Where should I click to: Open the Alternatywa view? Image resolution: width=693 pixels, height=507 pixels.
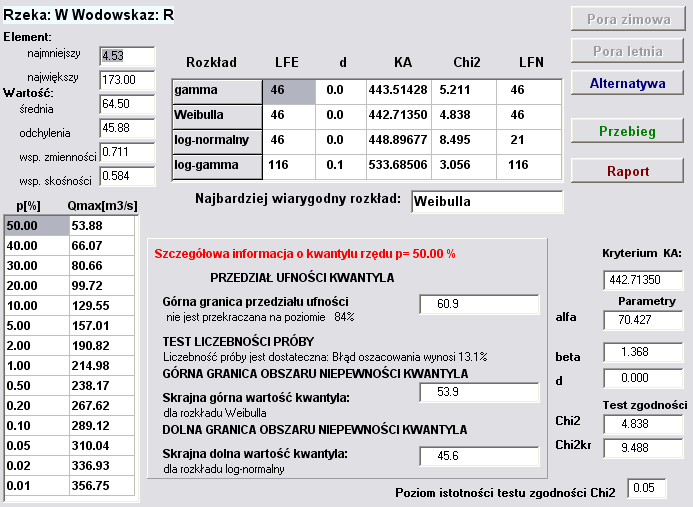628,83
